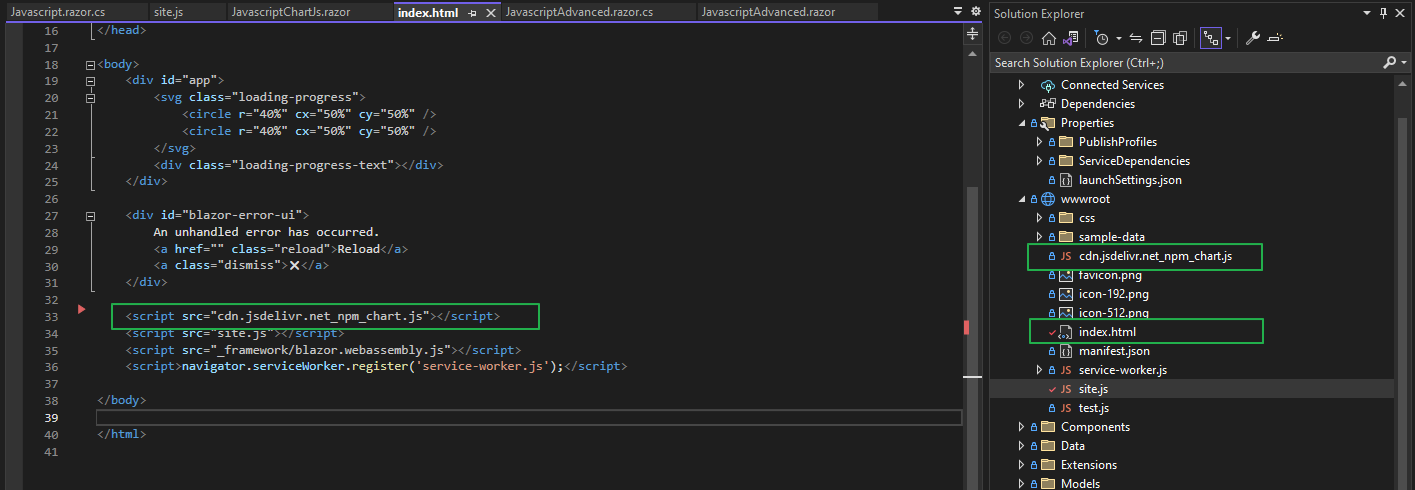1415x490 pixels.
Task: Click the Solution Explorer Home icon
Action: [1049, 38]
